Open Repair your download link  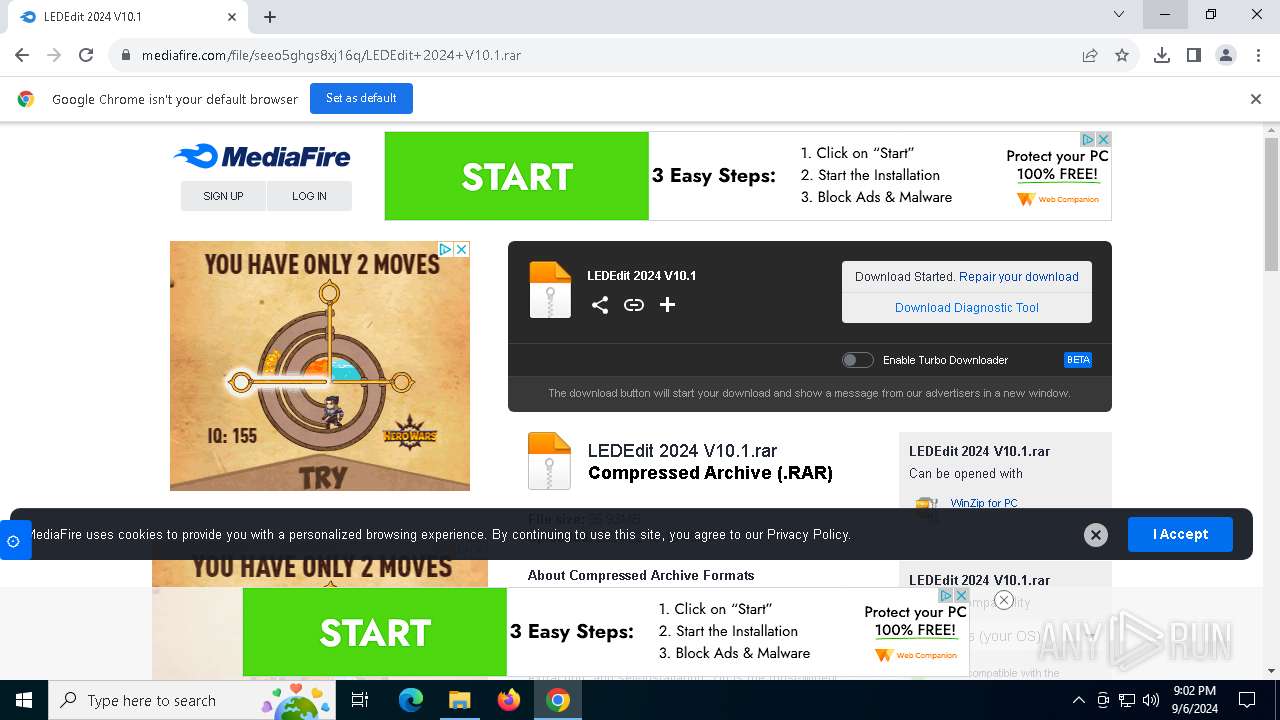[x=1018, y=277]
